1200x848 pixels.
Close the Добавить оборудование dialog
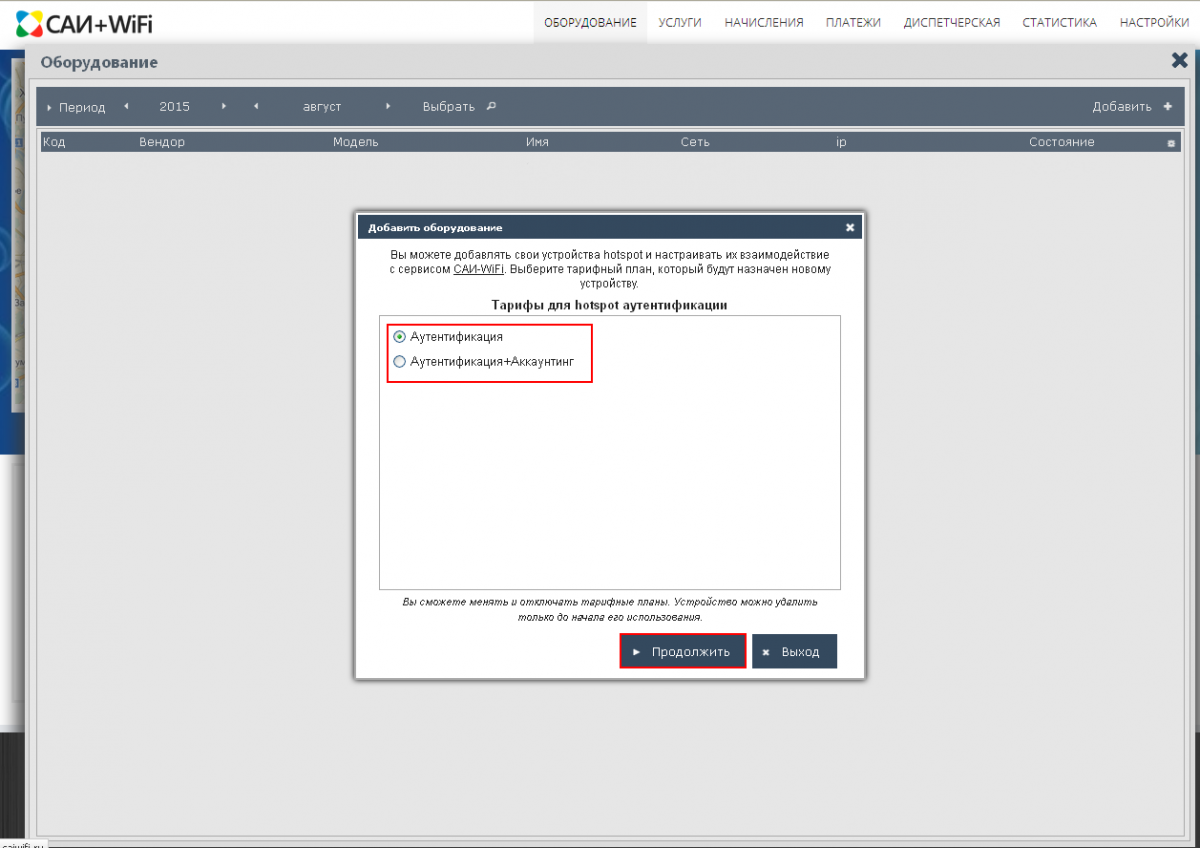click(850, 228)
